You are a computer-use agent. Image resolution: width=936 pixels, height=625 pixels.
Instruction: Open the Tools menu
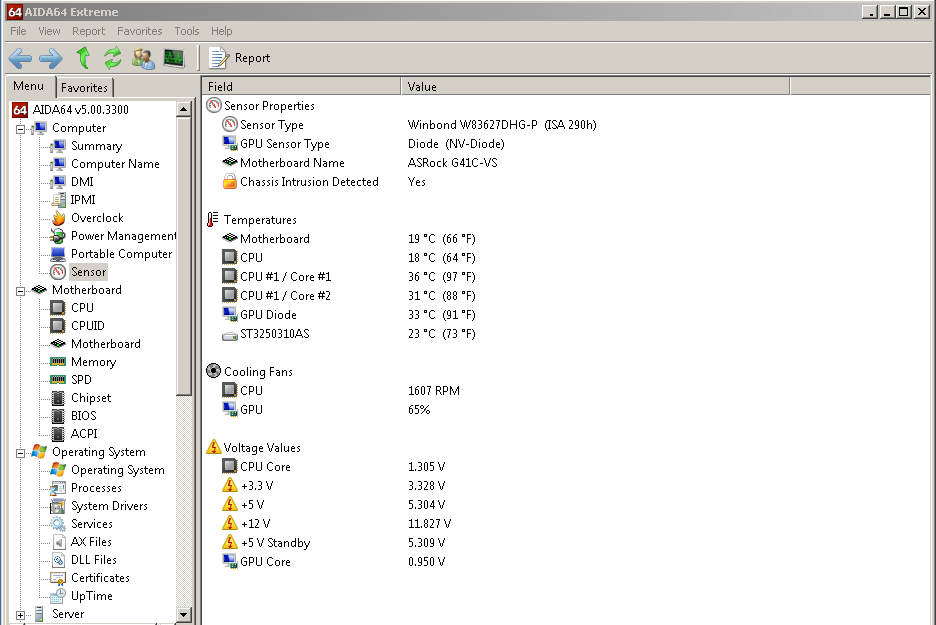click(186, 31)
